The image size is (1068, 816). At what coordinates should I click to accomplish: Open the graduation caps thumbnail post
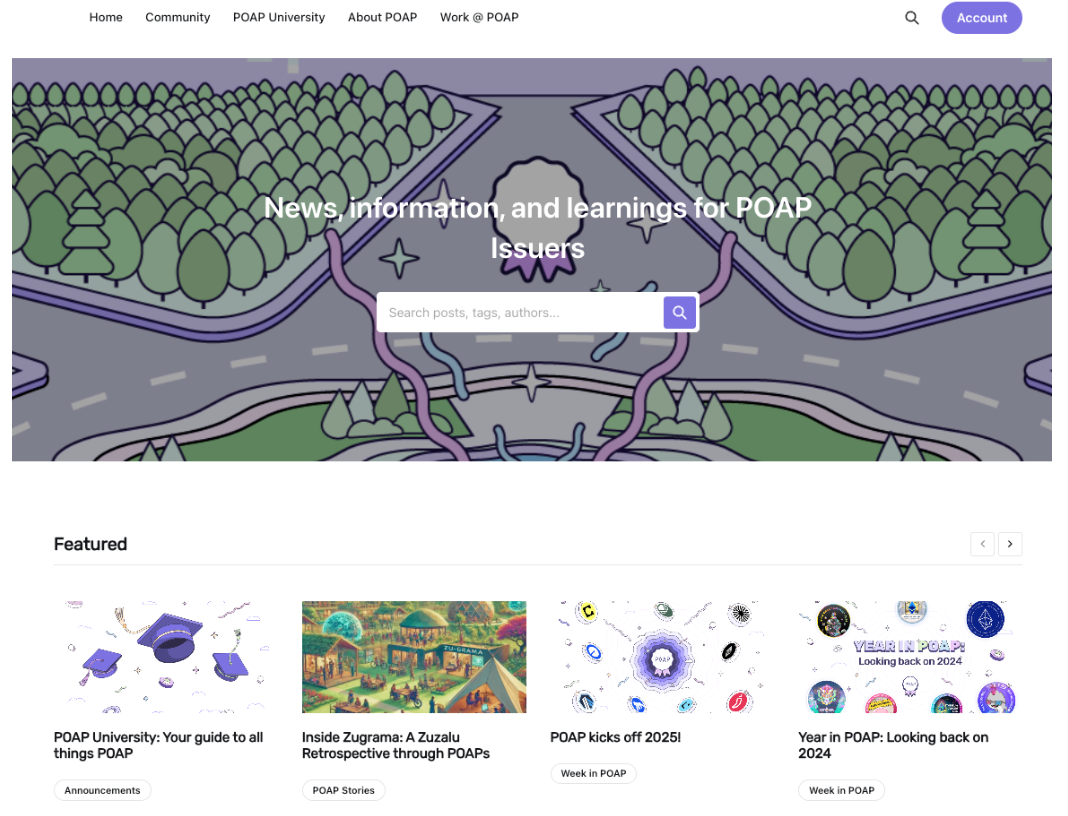pyautogui.click(x=166, y=657)
